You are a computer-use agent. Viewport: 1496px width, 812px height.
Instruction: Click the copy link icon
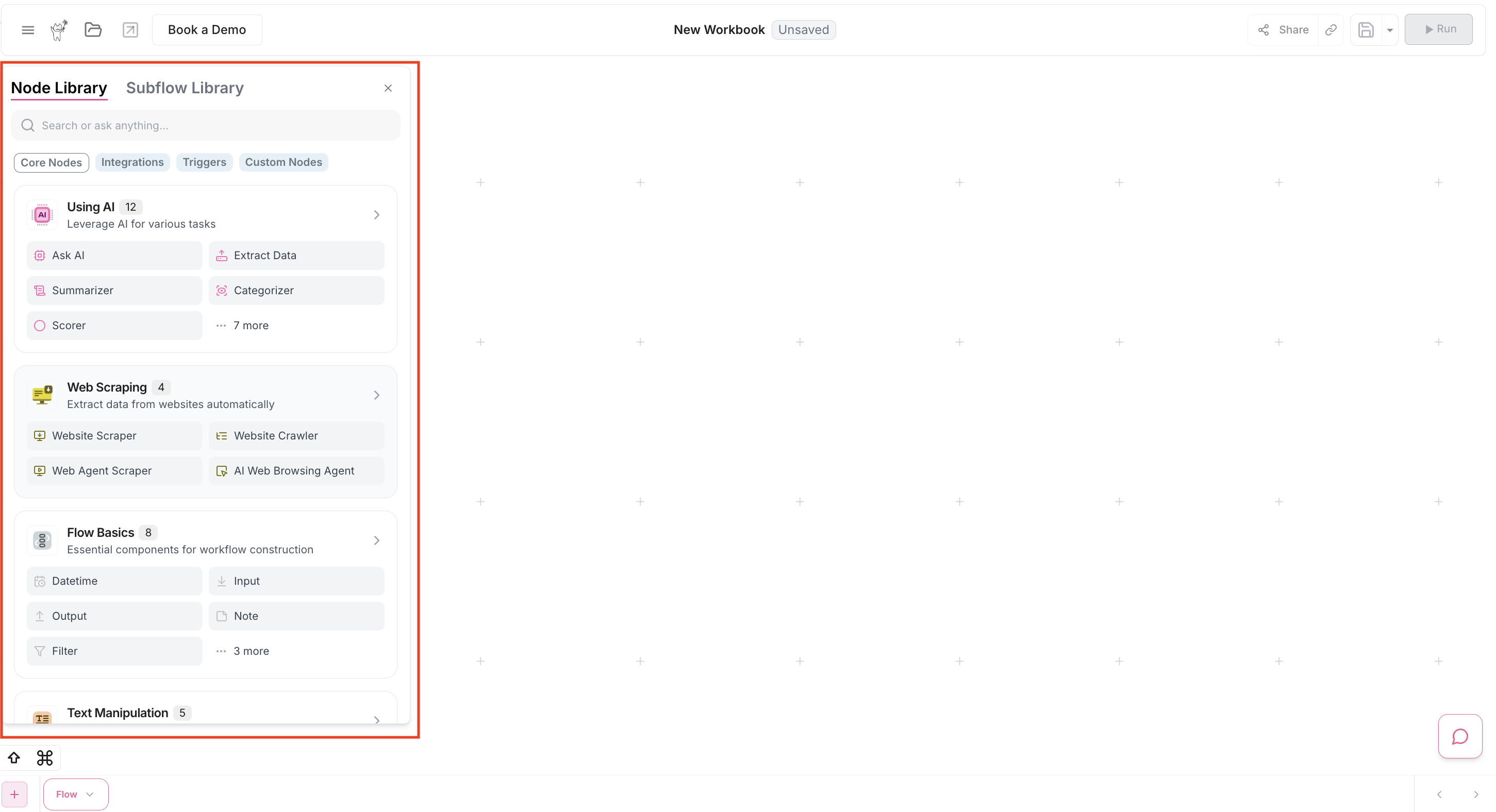pyautogui.click(x=1331, y=29)
